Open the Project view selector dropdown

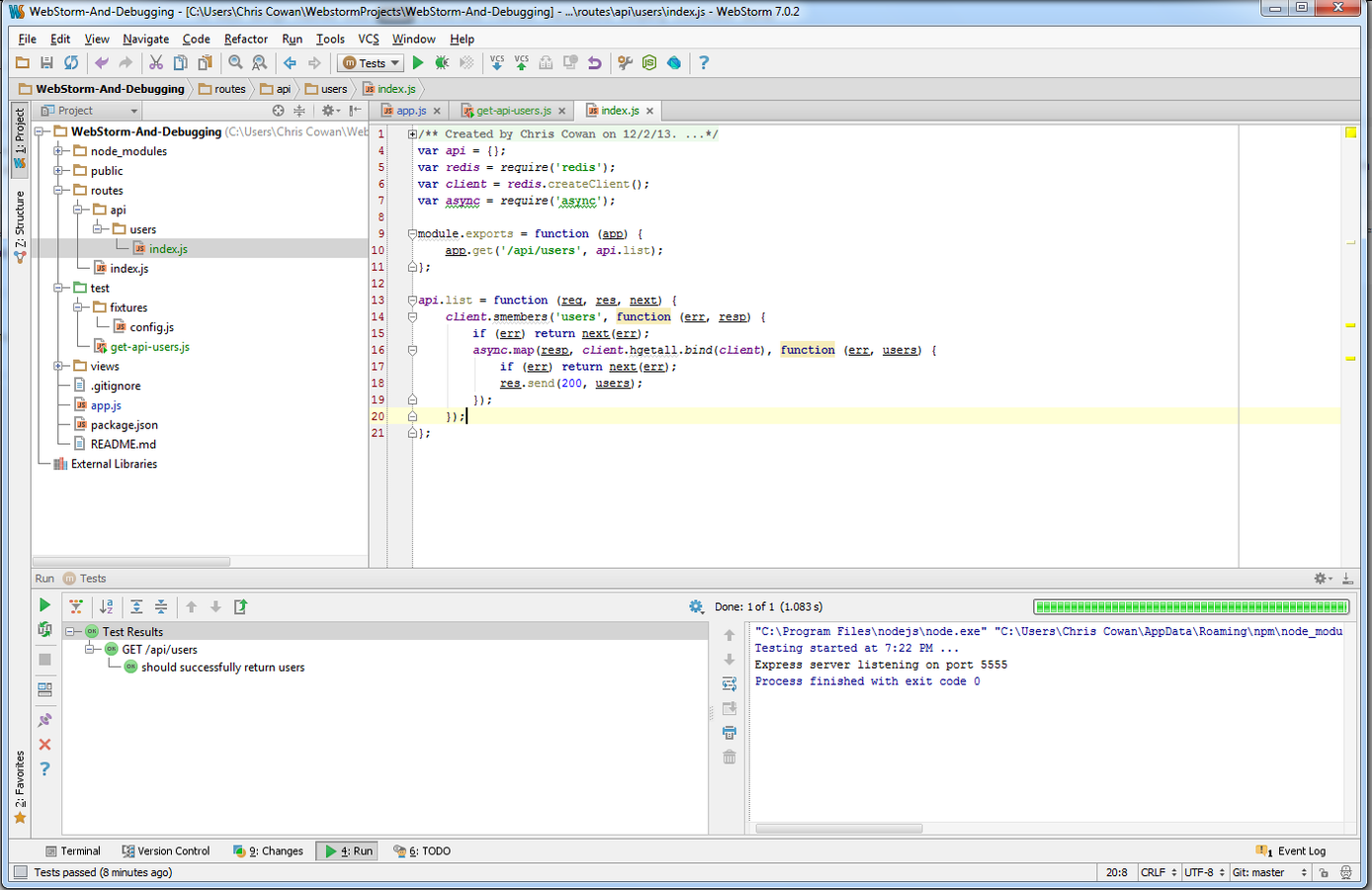[89, 111]
